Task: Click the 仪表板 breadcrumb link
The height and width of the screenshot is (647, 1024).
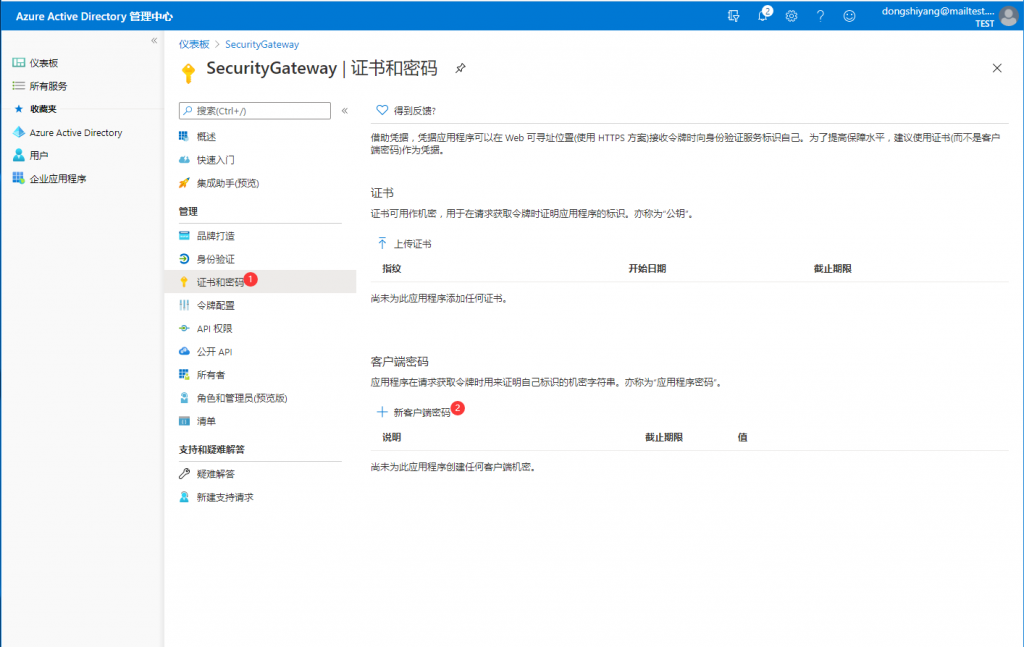Action: 194,44
